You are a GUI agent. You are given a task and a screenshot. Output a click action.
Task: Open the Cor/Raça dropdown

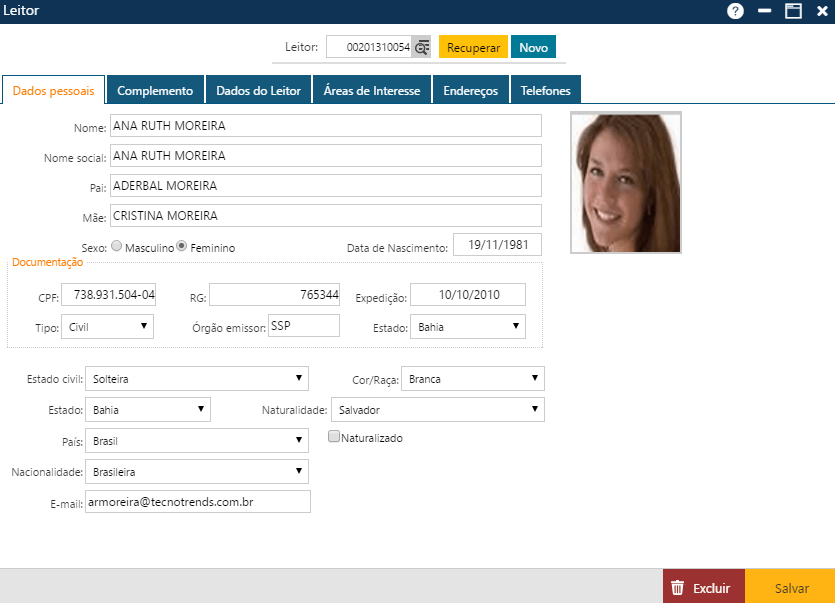point(472,379)
